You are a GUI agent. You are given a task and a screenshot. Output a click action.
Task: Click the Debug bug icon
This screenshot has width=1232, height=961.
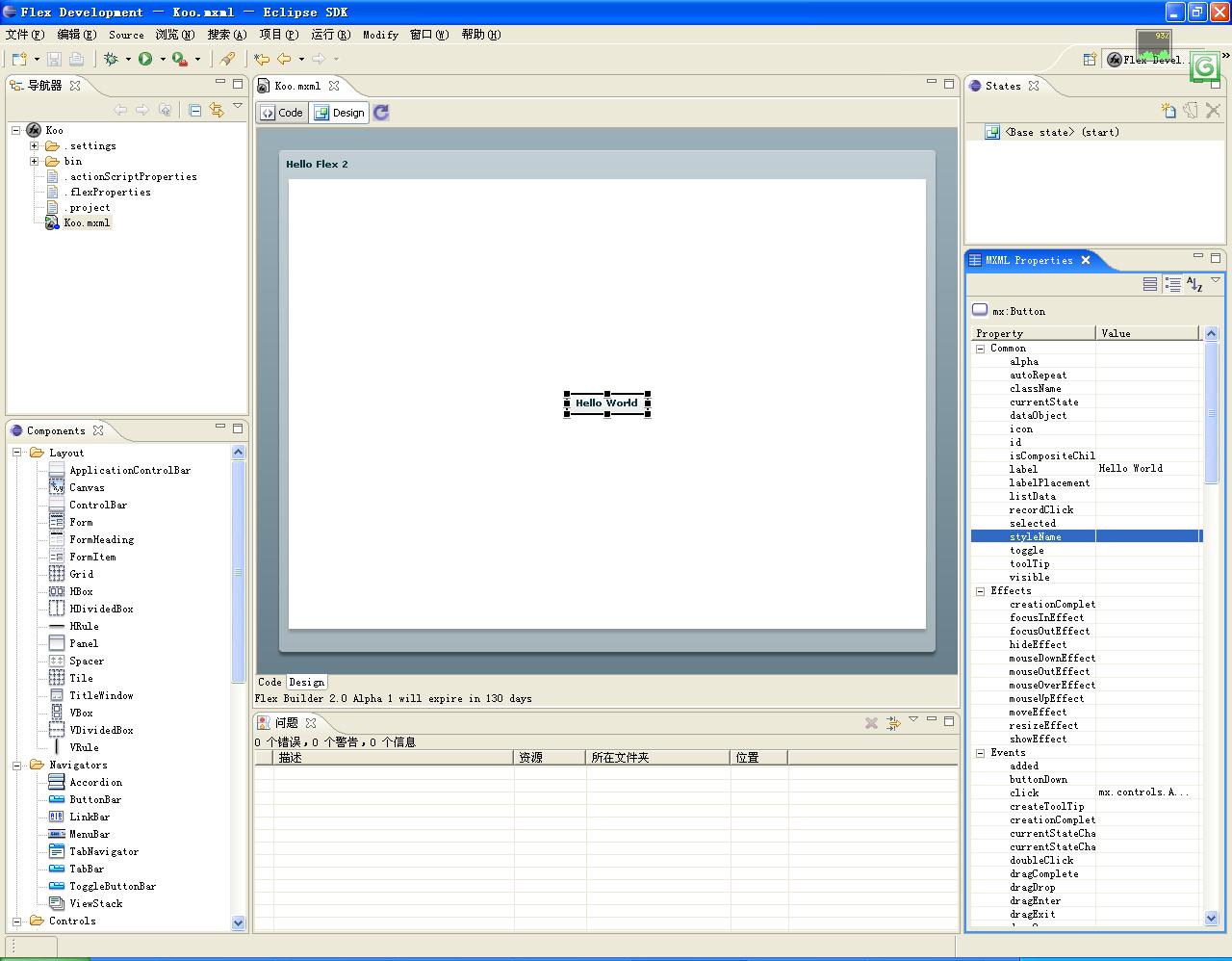coord(111,59)
